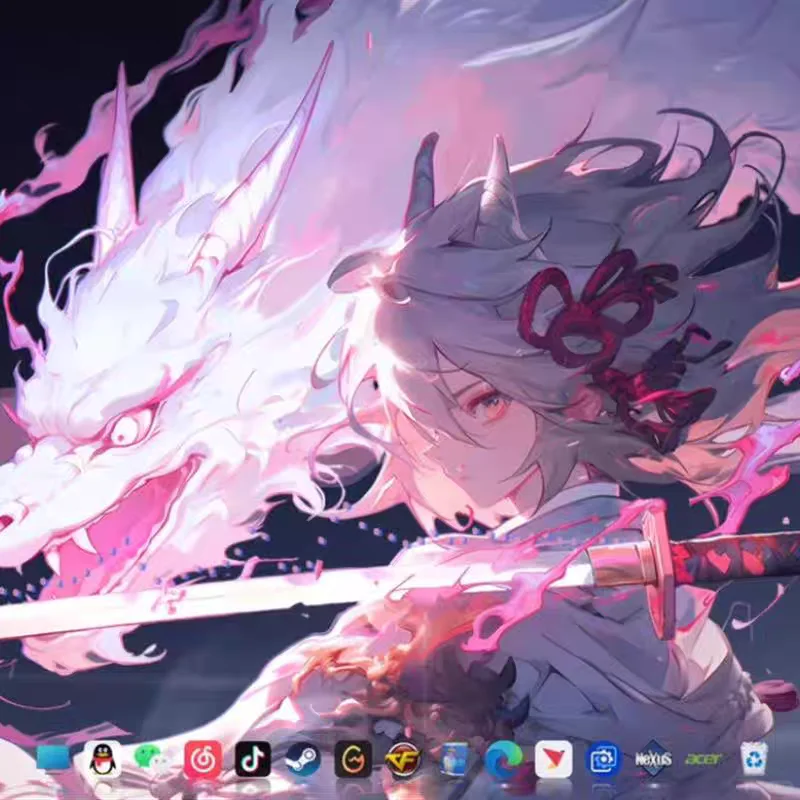
Task: Open the white icon with red arrow
Action: pyautogui.click(x=554, y=759)
